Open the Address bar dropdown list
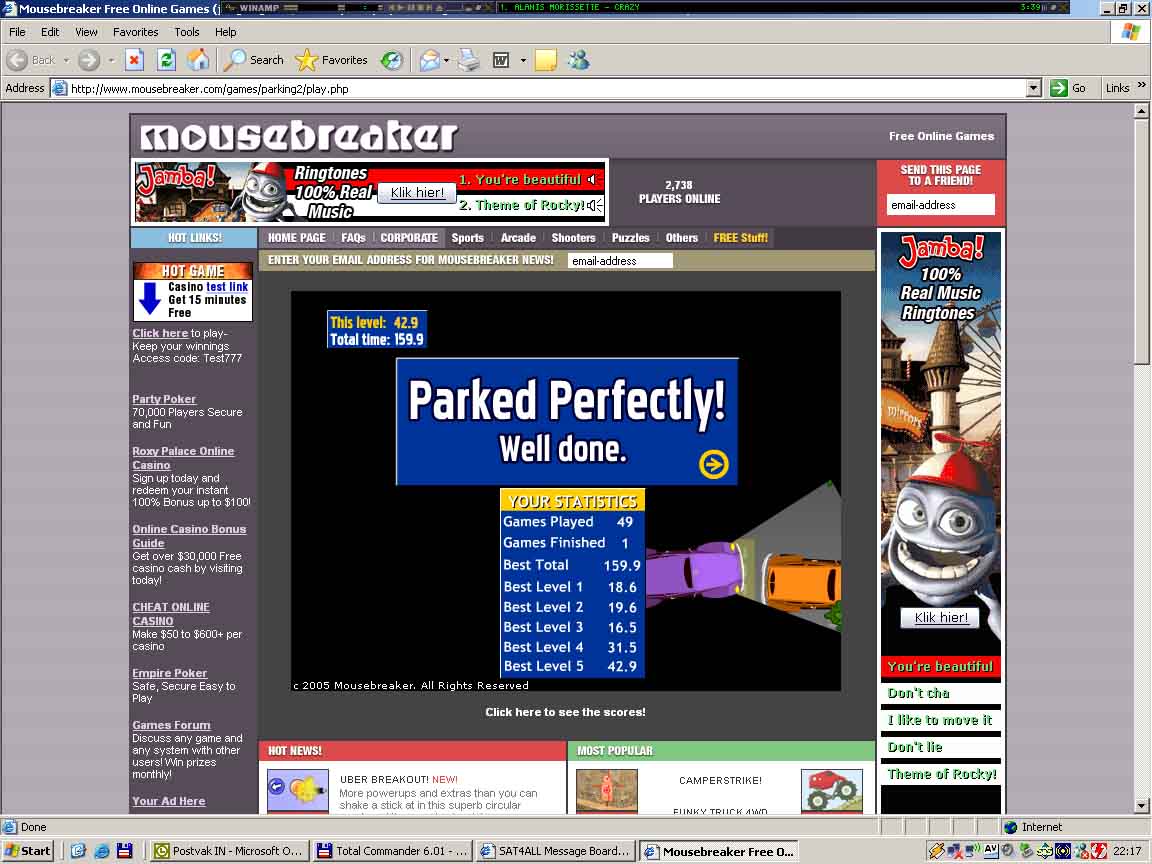 (1033, 89)
